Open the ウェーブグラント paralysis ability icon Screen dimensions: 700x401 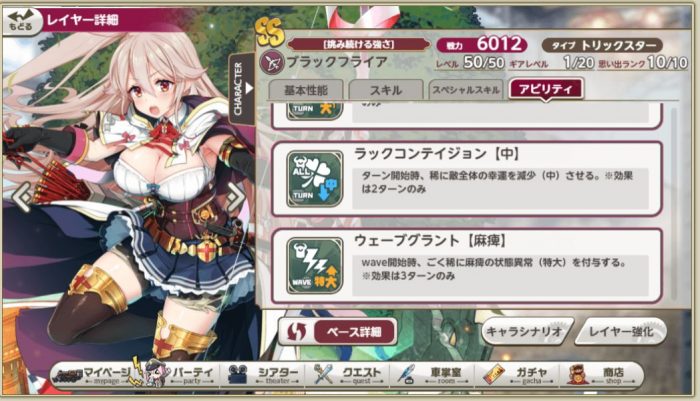pyautogui.click(x=315, y=266)
